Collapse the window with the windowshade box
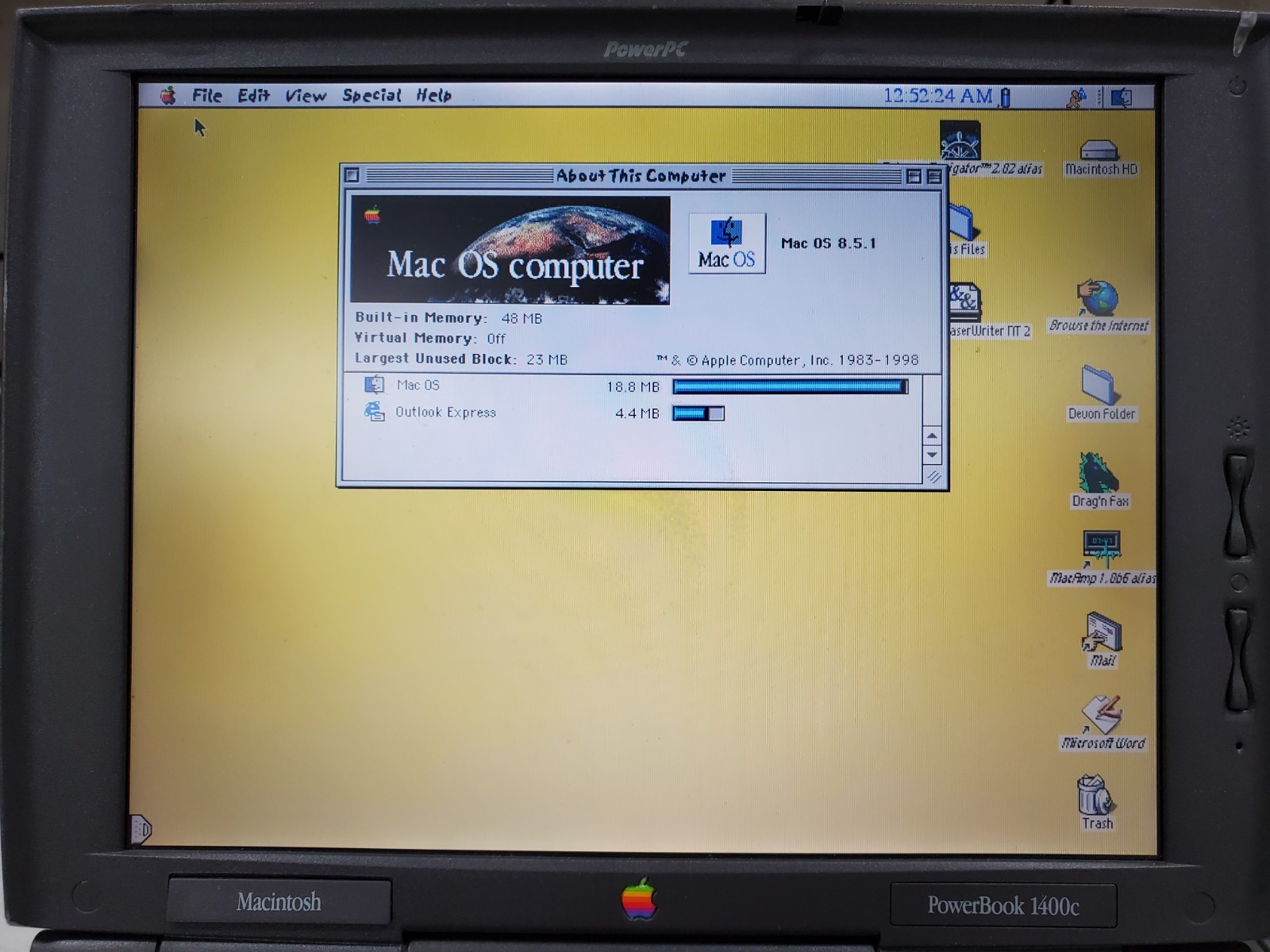Viewport: 1270px width, 952px height. (933, 176)
